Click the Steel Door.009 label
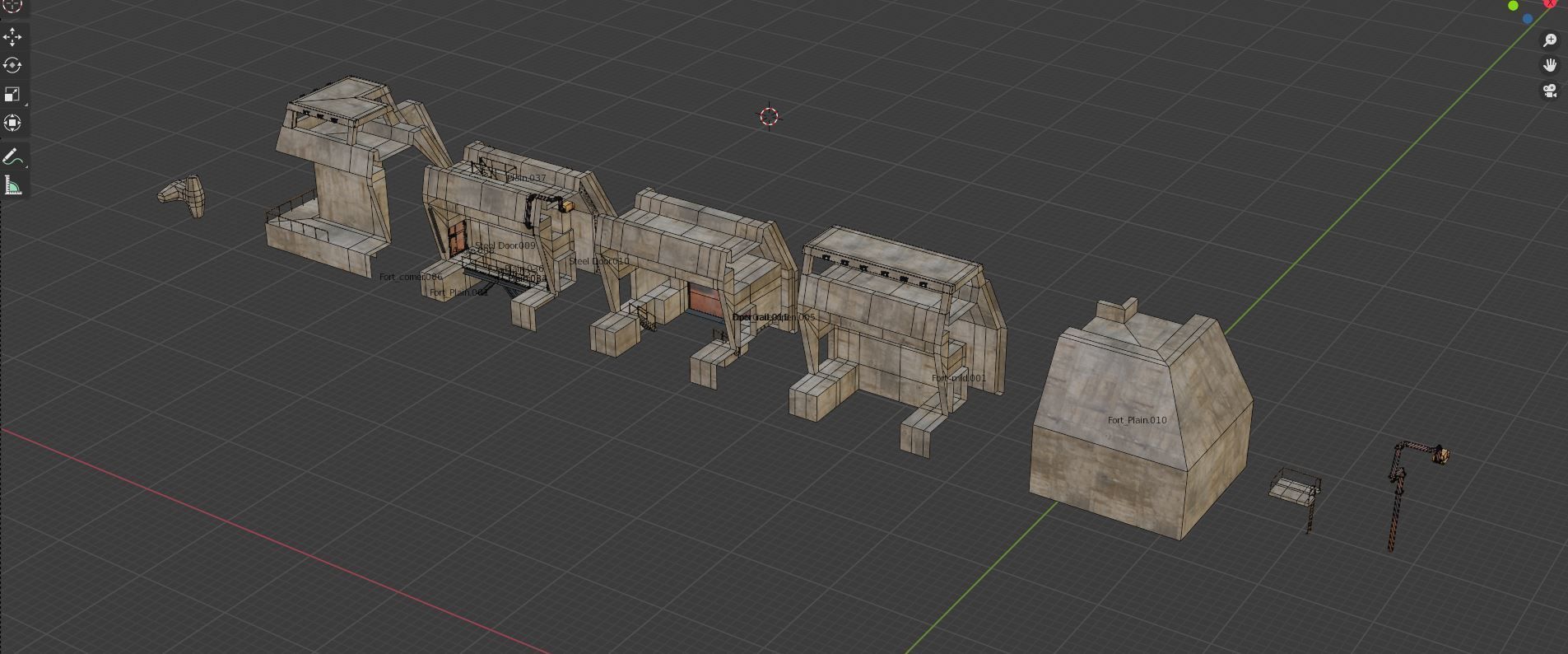Screen dimensions: 1568x654 pos(505,245)
